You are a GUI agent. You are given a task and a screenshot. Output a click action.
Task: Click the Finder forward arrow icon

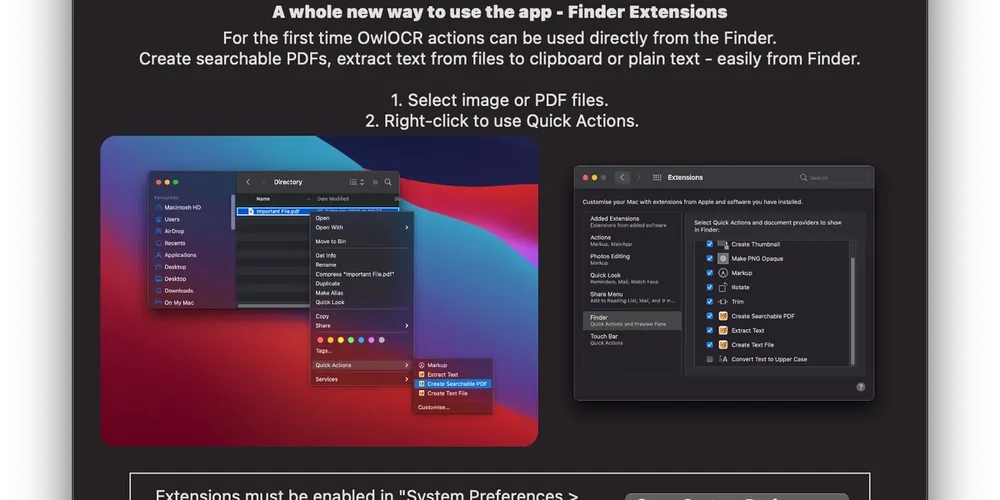(x=262, y=182)
